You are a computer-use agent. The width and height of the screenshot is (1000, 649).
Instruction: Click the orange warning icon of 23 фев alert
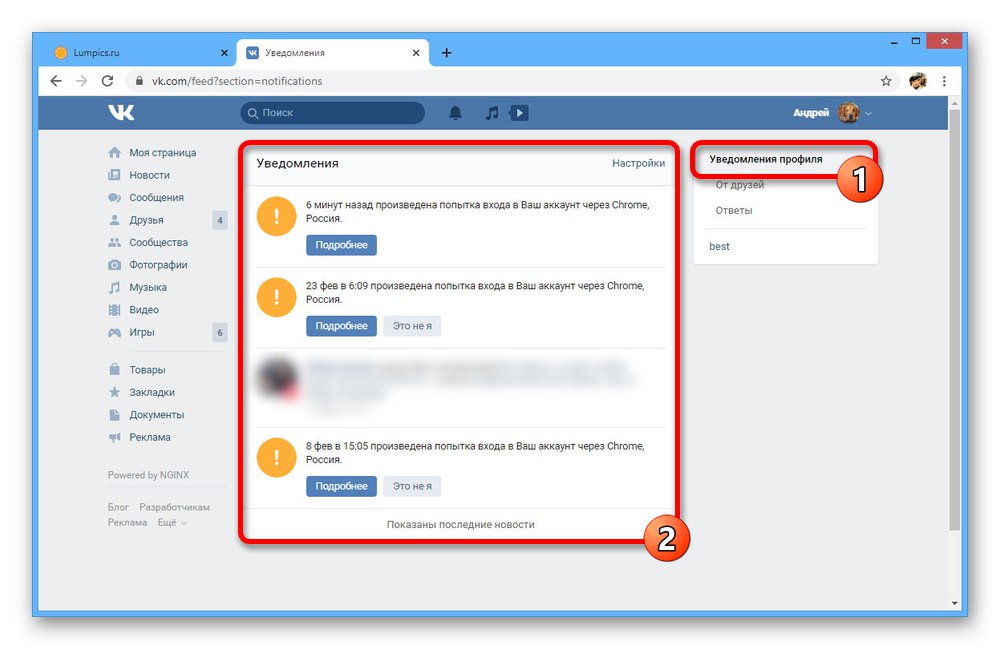click(276, 297)
